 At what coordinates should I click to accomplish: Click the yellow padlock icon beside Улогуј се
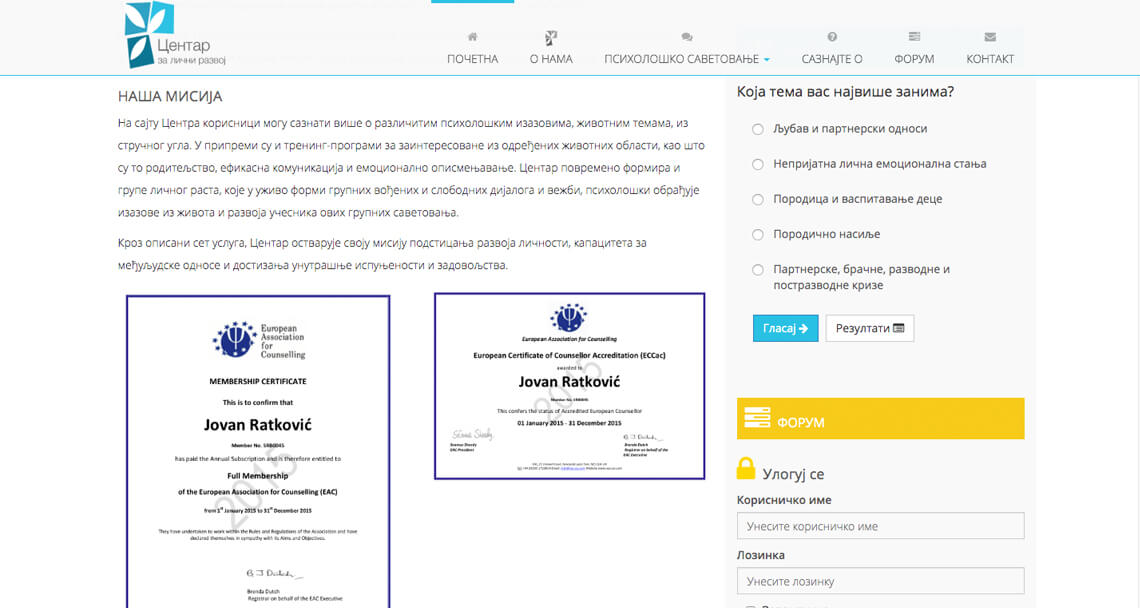[746, 468]
